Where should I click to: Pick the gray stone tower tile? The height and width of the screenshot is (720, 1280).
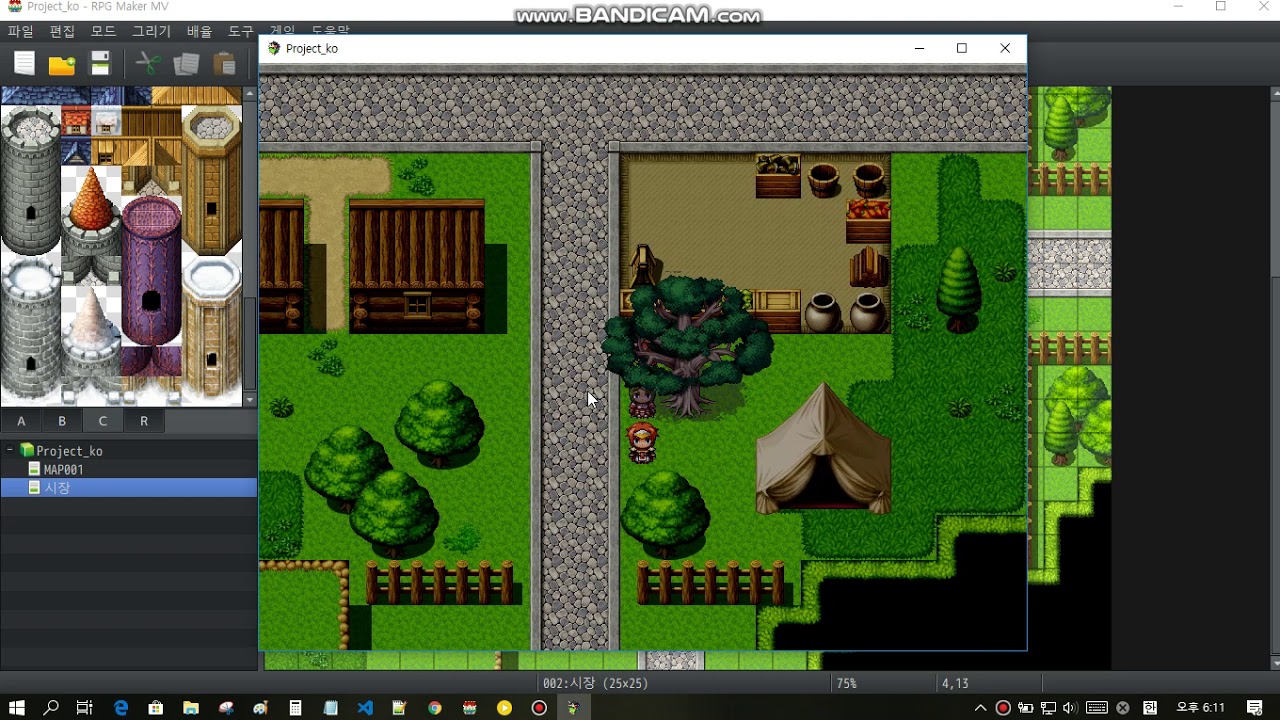pos(30,180)
